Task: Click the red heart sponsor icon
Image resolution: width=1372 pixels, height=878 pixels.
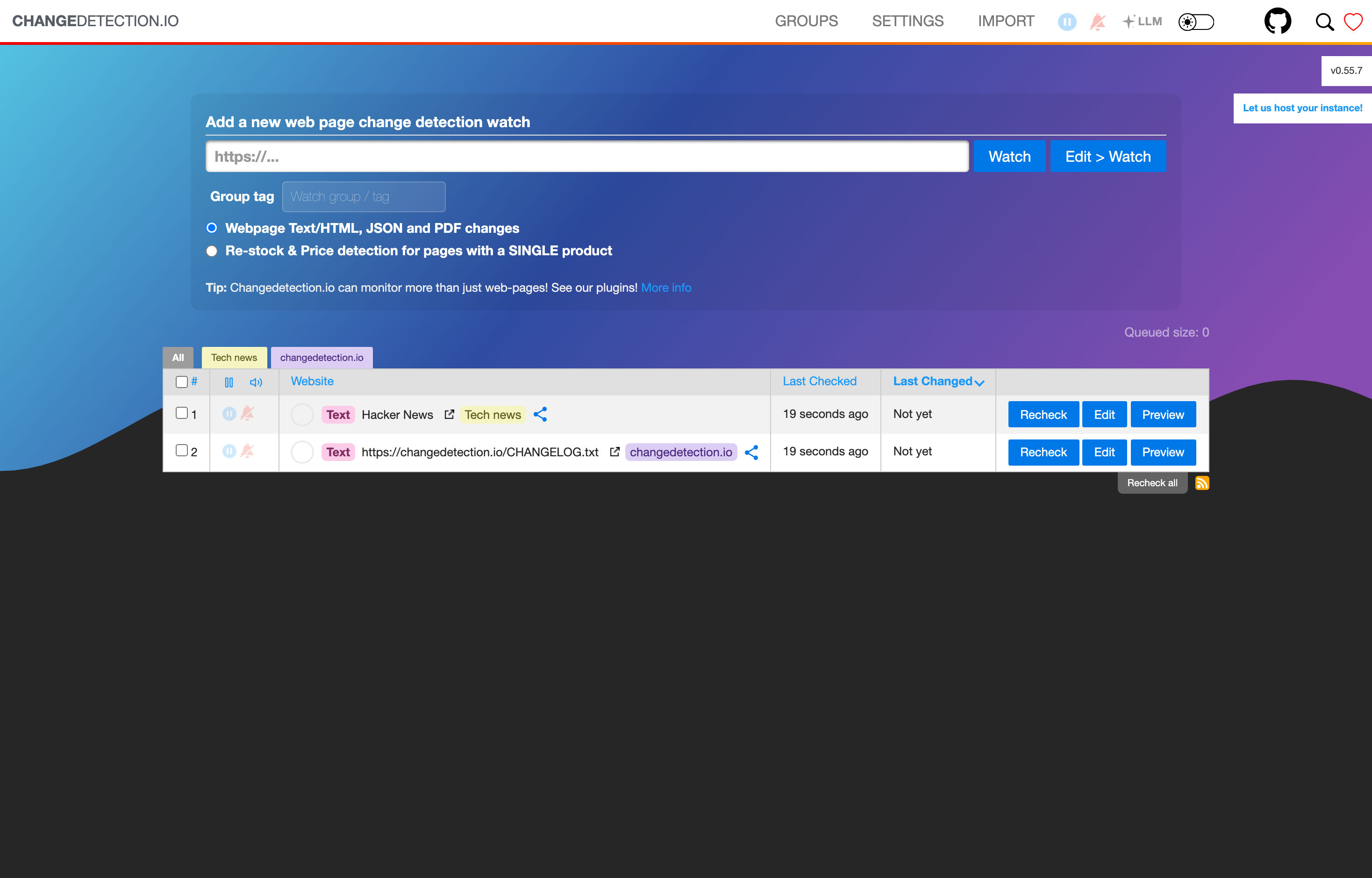Action: coord(1353,22)
